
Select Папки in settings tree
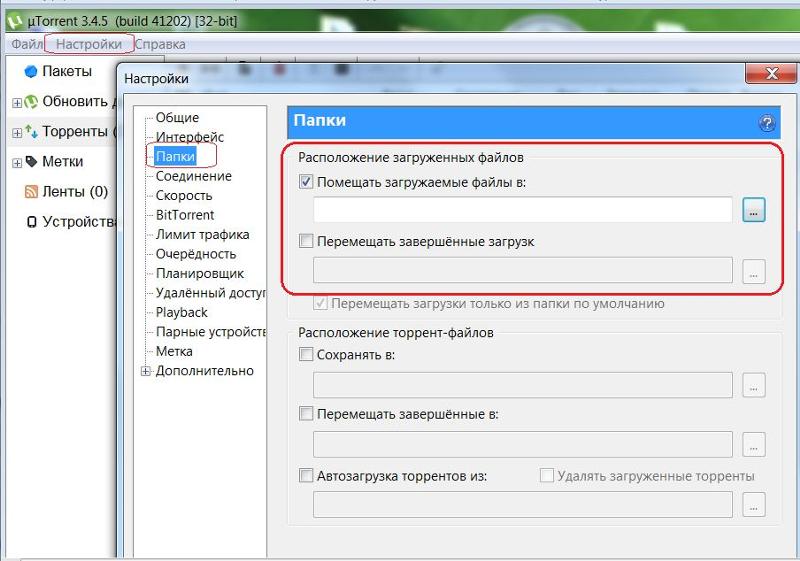(x=176, y=156)
